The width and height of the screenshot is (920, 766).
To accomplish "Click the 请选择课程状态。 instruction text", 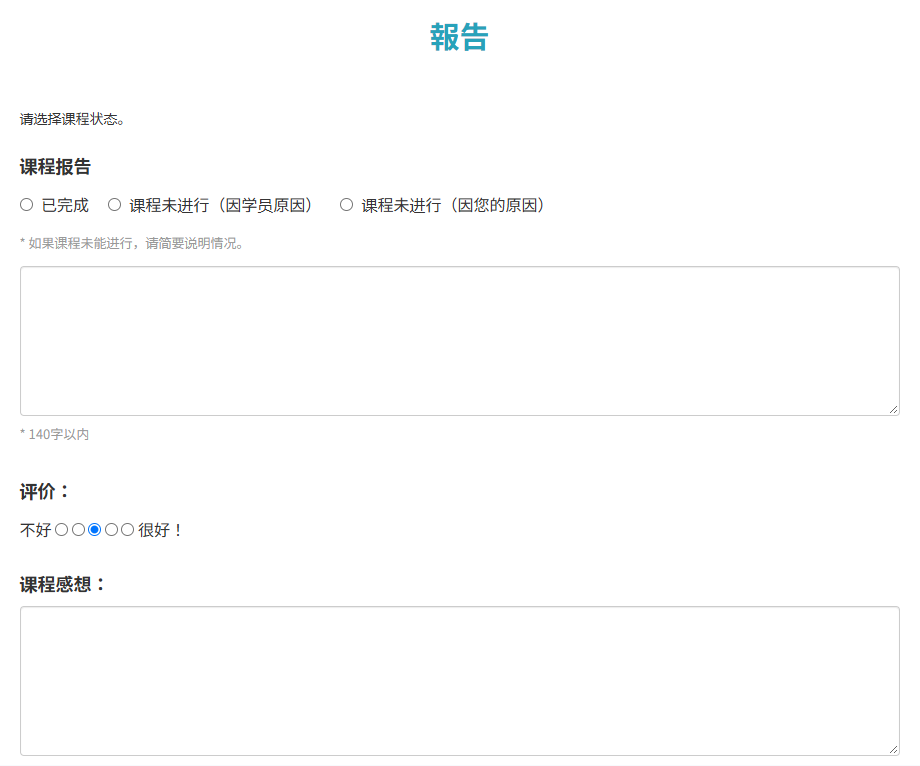I will (x=72, y=119).
